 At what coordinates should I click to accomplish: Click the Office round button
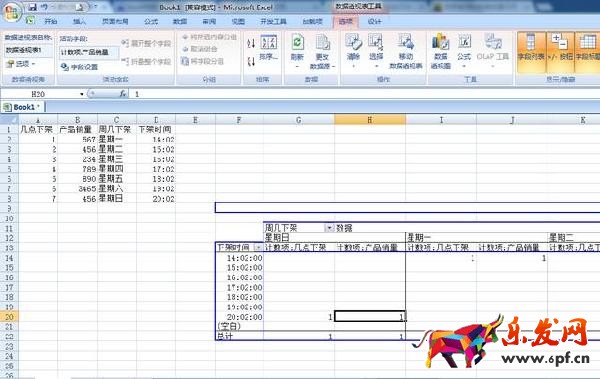(x=12, y=12)
